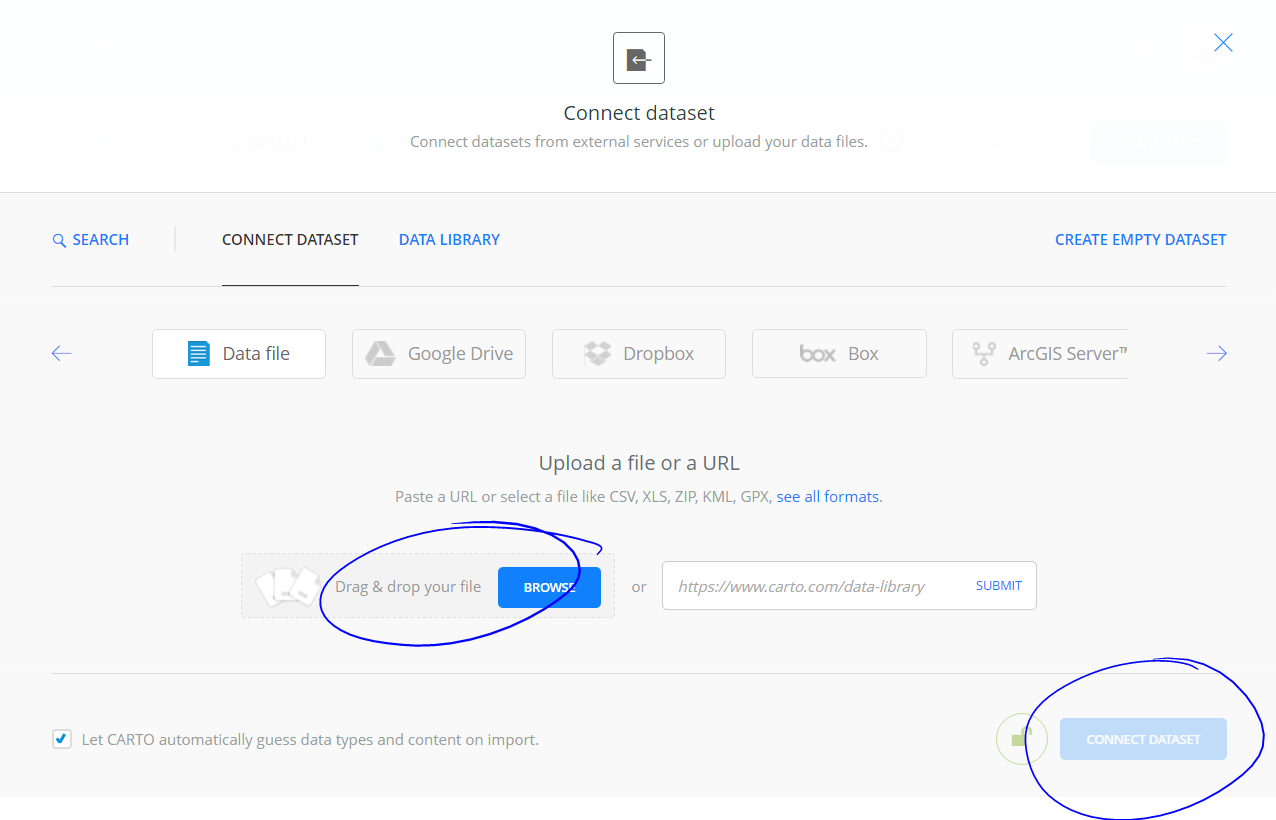
Task: Click the Upload a file or a URL heading
Action: (639, 463)
